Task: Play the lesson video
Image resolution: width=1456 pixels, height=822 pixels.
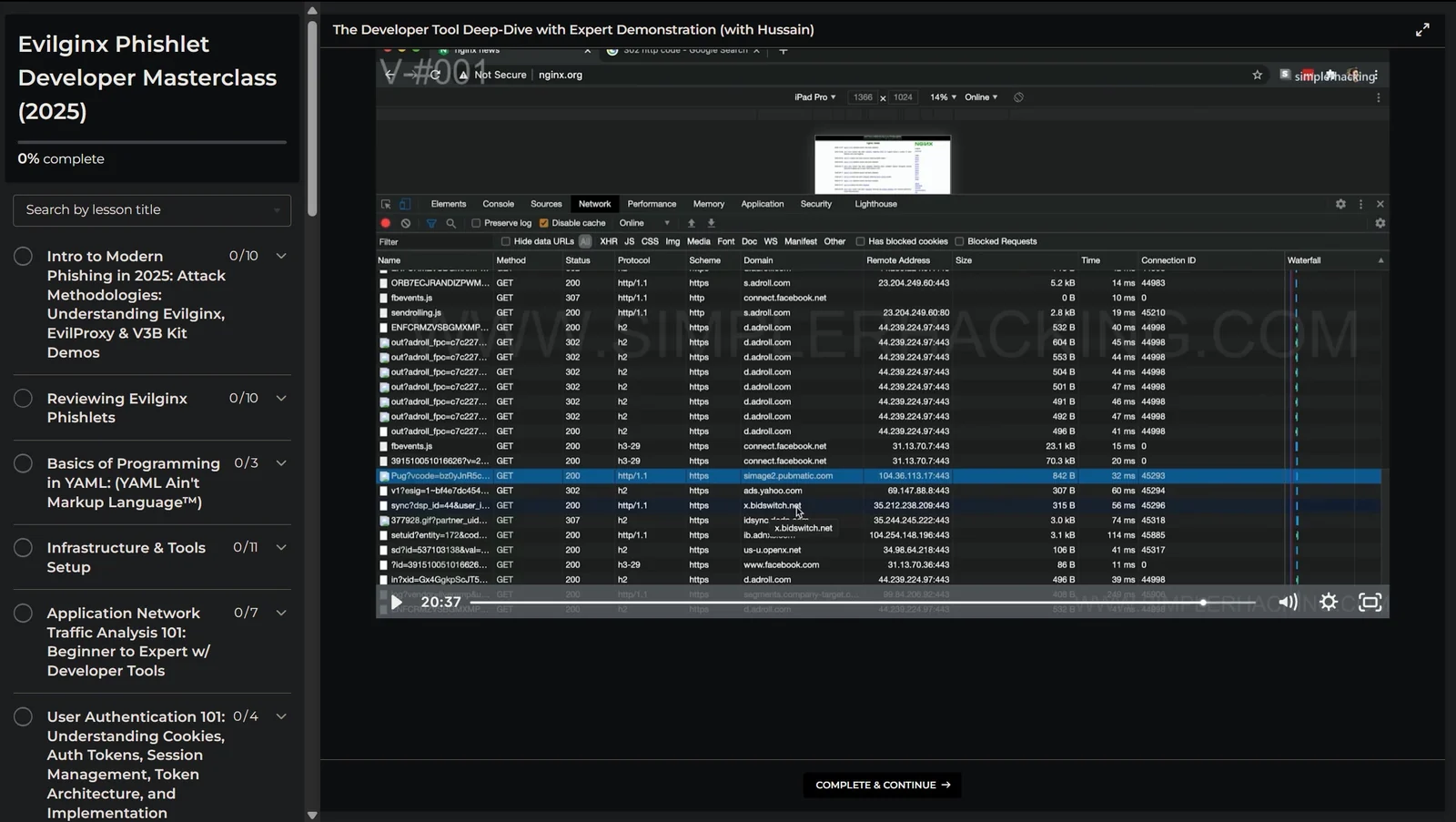Action: 396,602
